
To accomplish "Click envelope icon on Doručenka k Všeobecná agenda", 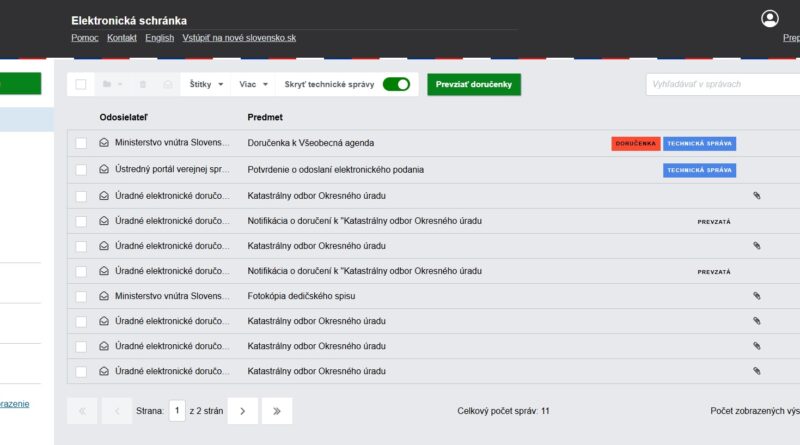I will (103, 144).
